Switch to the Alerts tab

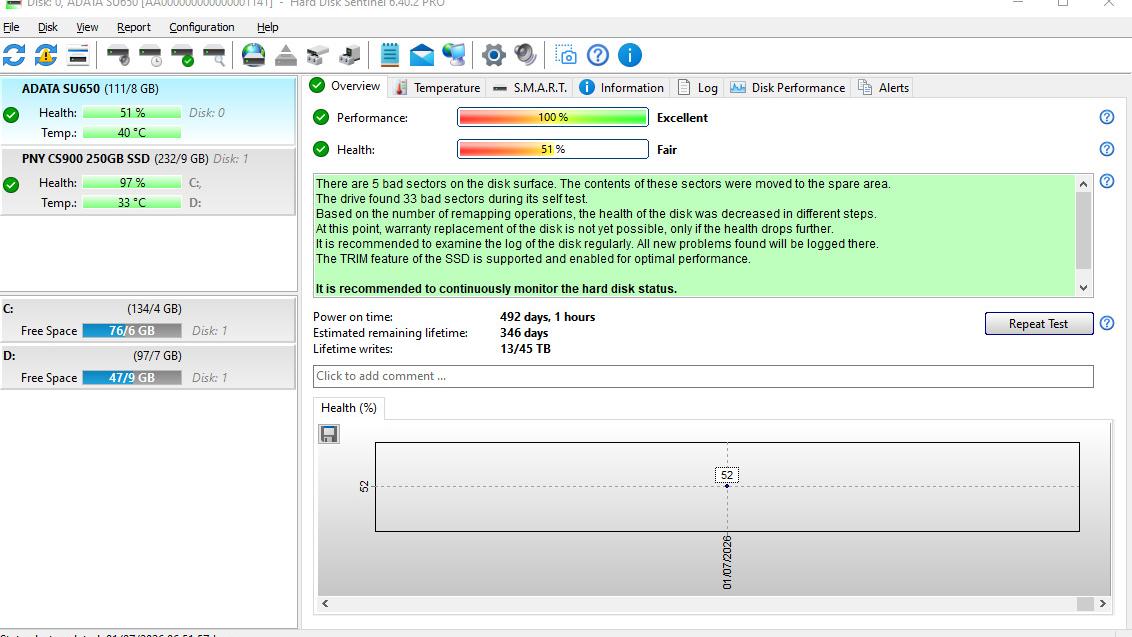pyautogui.click(x=883, y=87)
